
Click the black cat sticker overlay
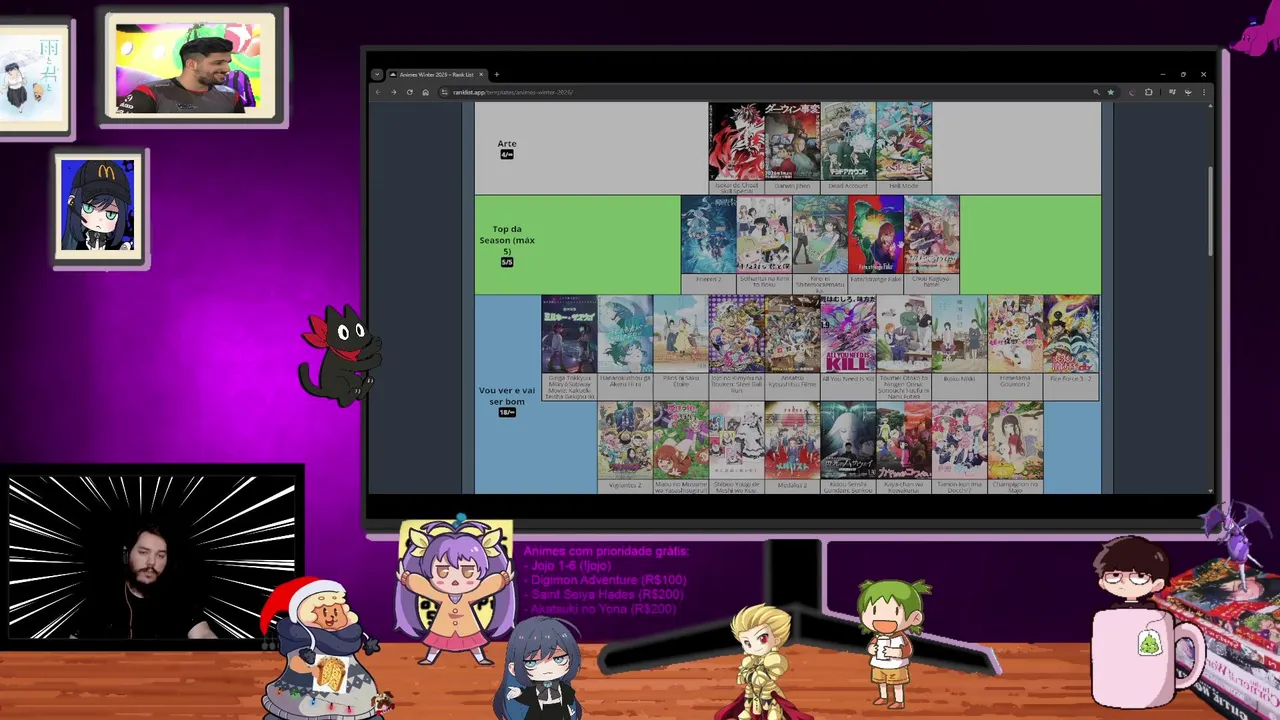(340, 355)
